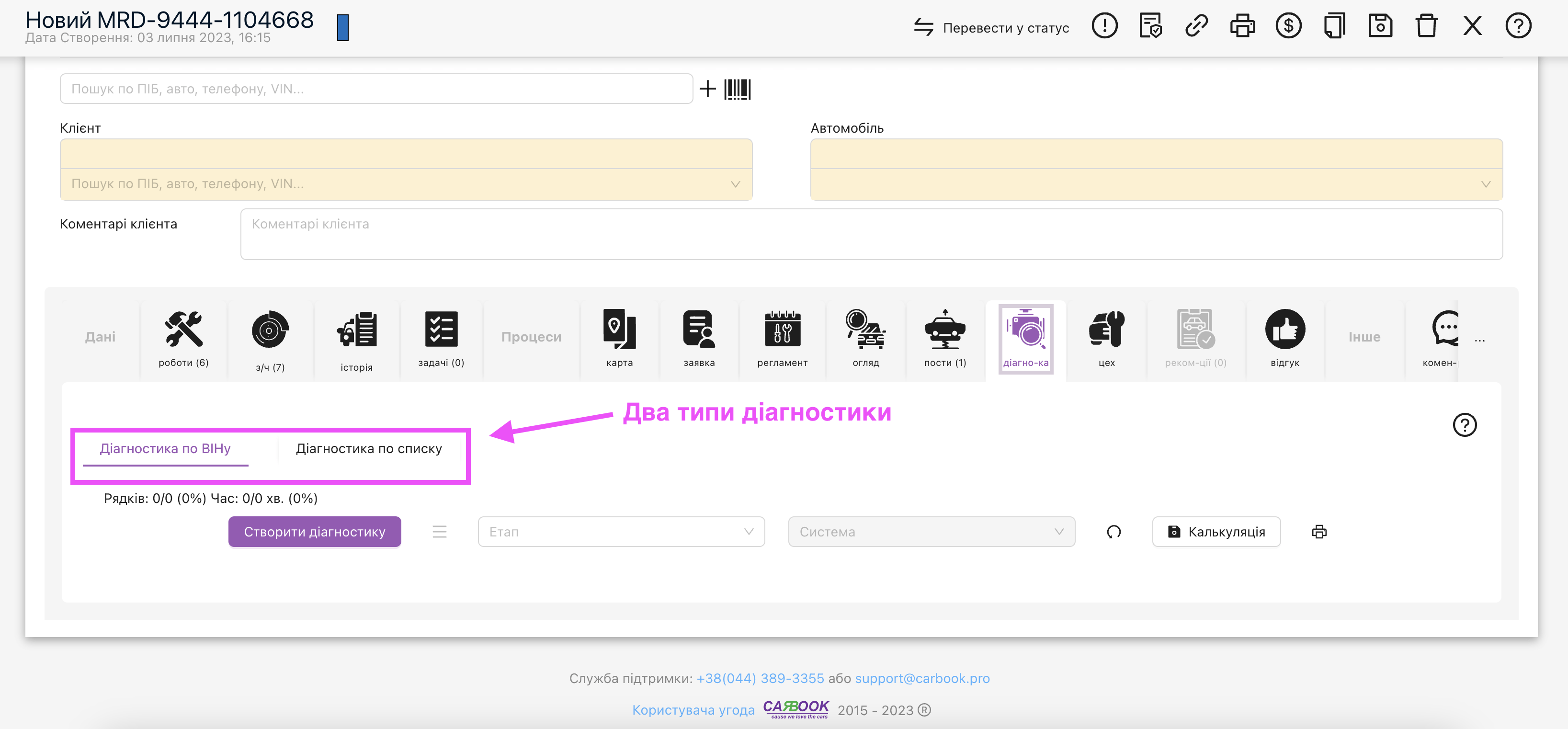
Task: Click the blue status color indicator
Action: coord(343,28)
